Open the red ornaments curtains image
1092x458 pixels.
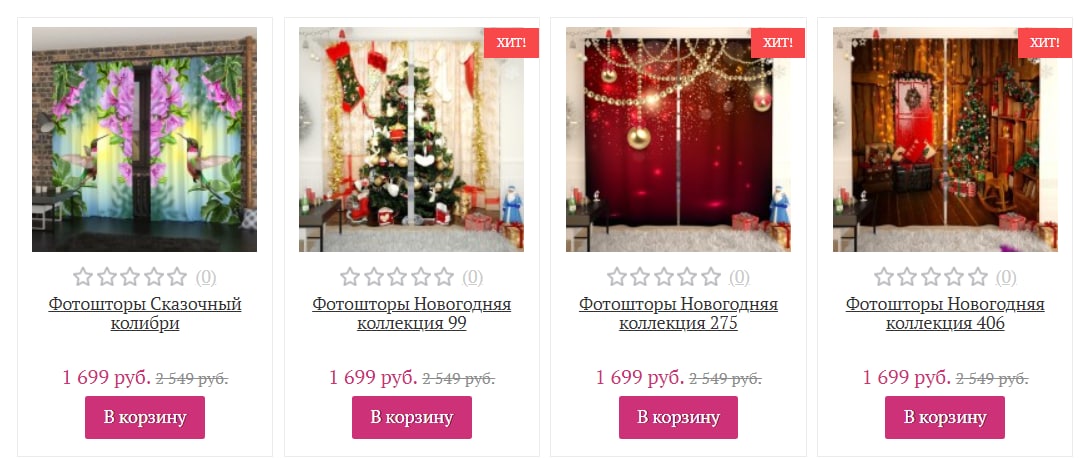678,139
